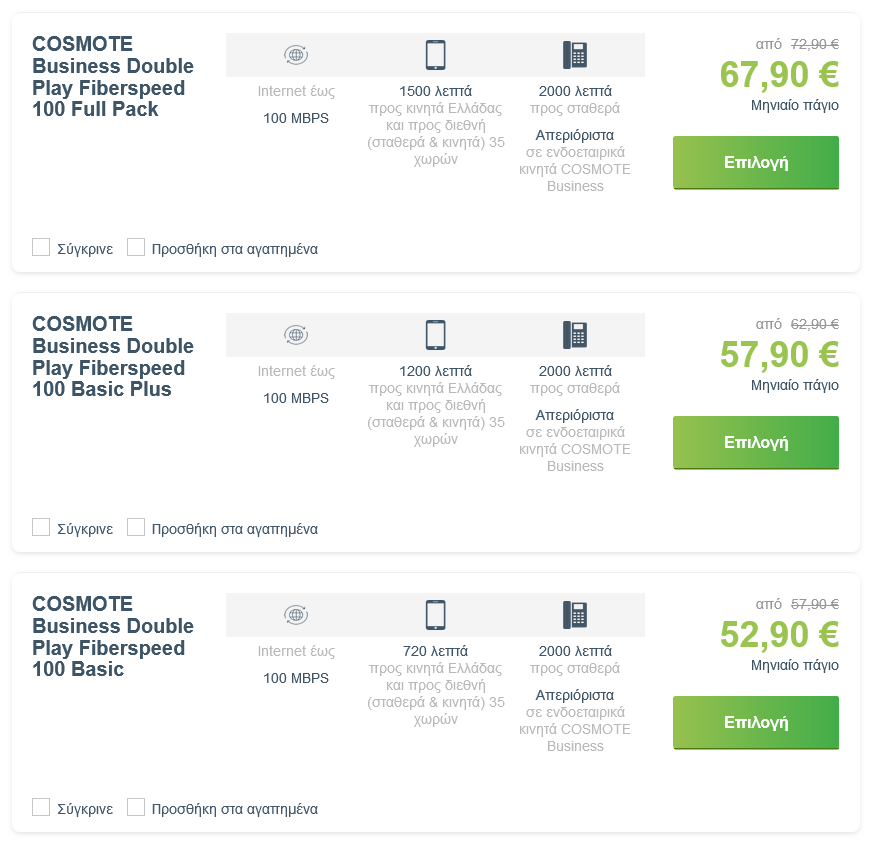This screenshot has width=872, height=845.
Task: Click the mobile phone icon for 100 Basic
Action: click(435, 615)
